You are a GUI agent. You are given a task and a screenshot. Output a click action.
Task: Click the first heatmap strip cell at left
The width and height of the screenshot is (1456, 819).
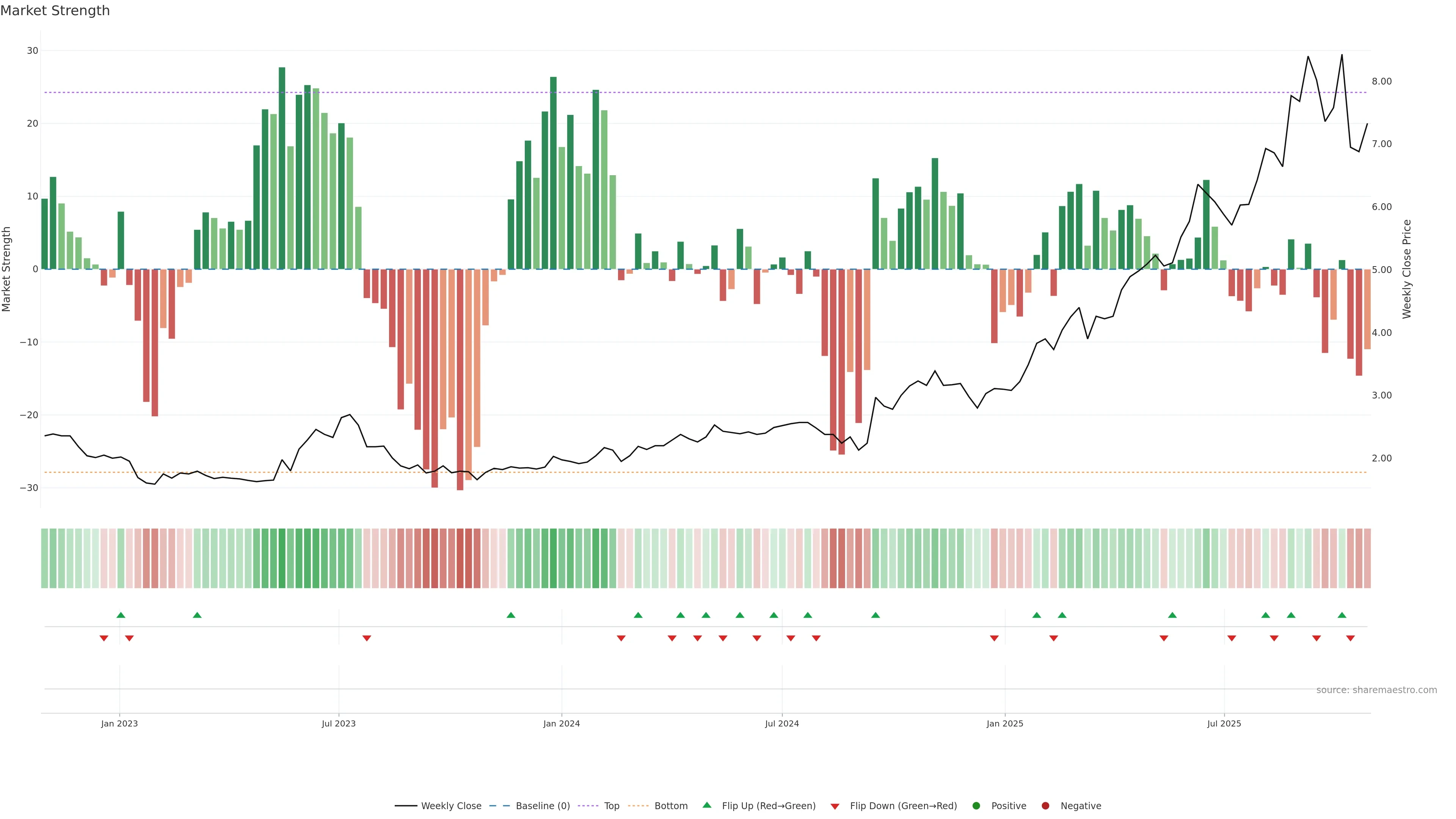[45, 559]
